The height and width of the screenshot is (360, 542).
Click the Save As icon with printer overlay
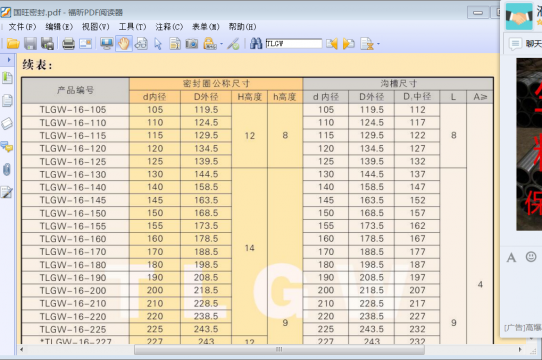tap(47, 44)
